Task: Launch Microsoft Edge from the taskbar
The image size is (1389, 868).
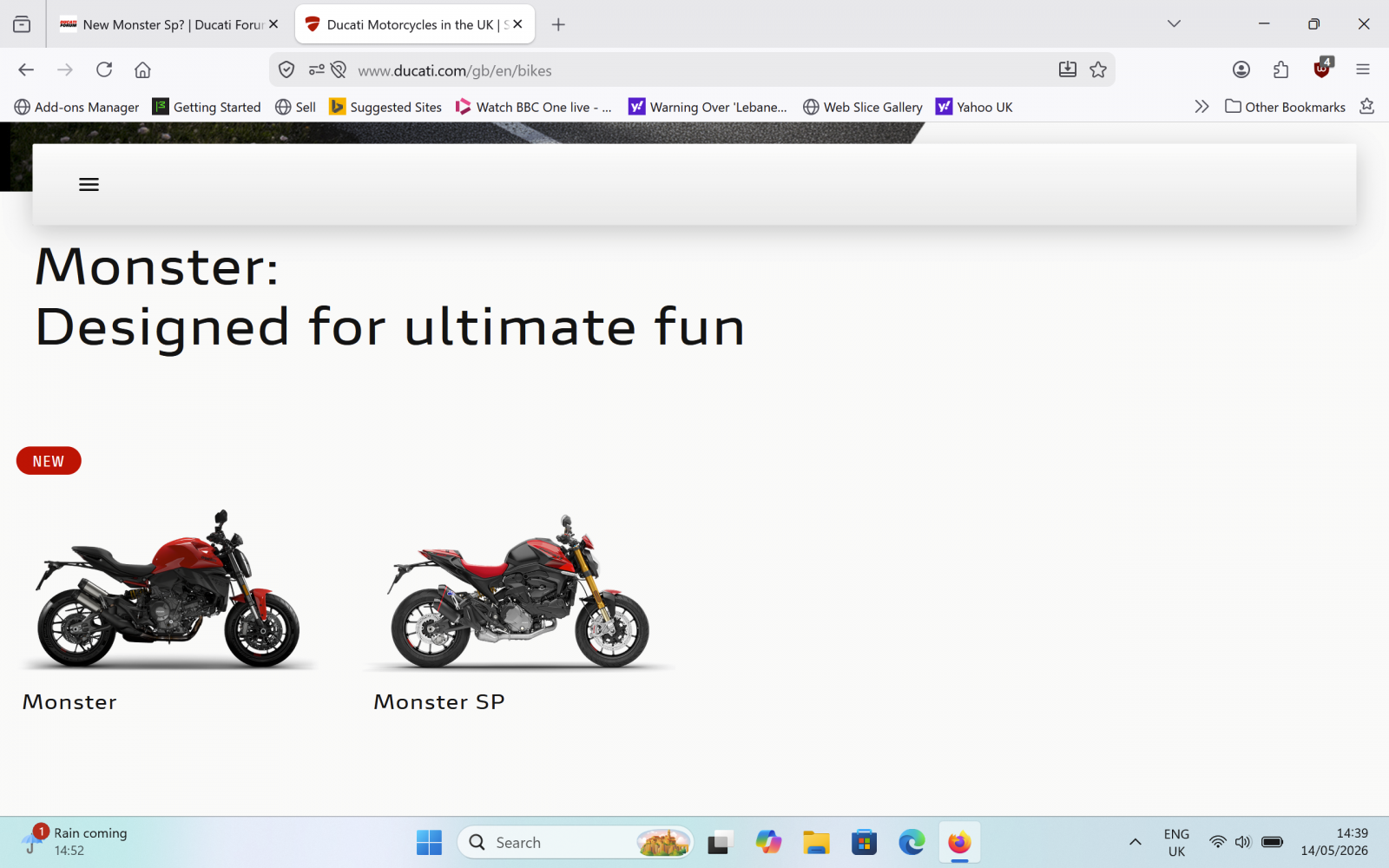Action: point(912,842)
